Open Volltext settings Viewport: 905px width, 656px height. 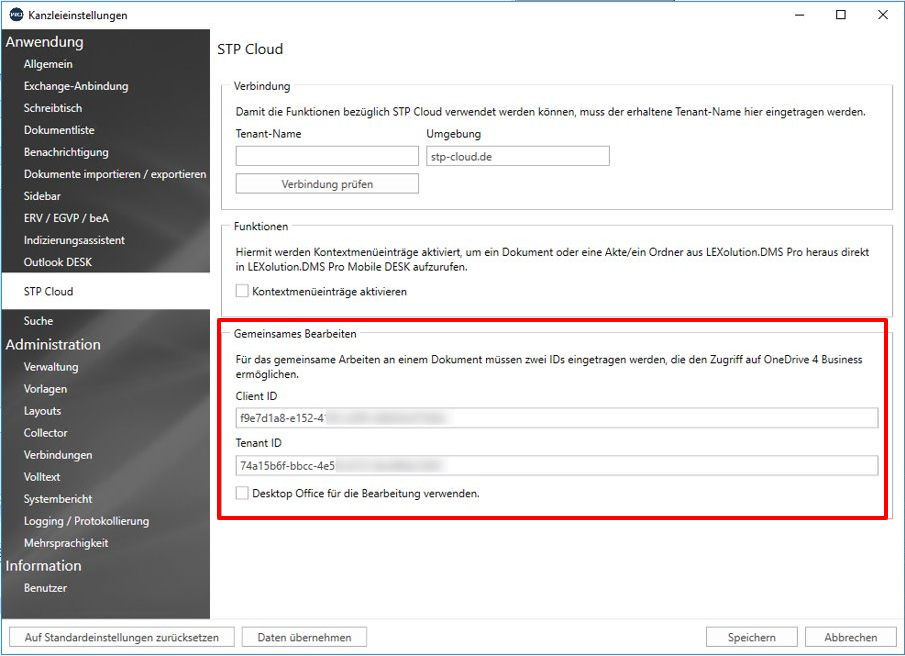[x=42, y=477]
